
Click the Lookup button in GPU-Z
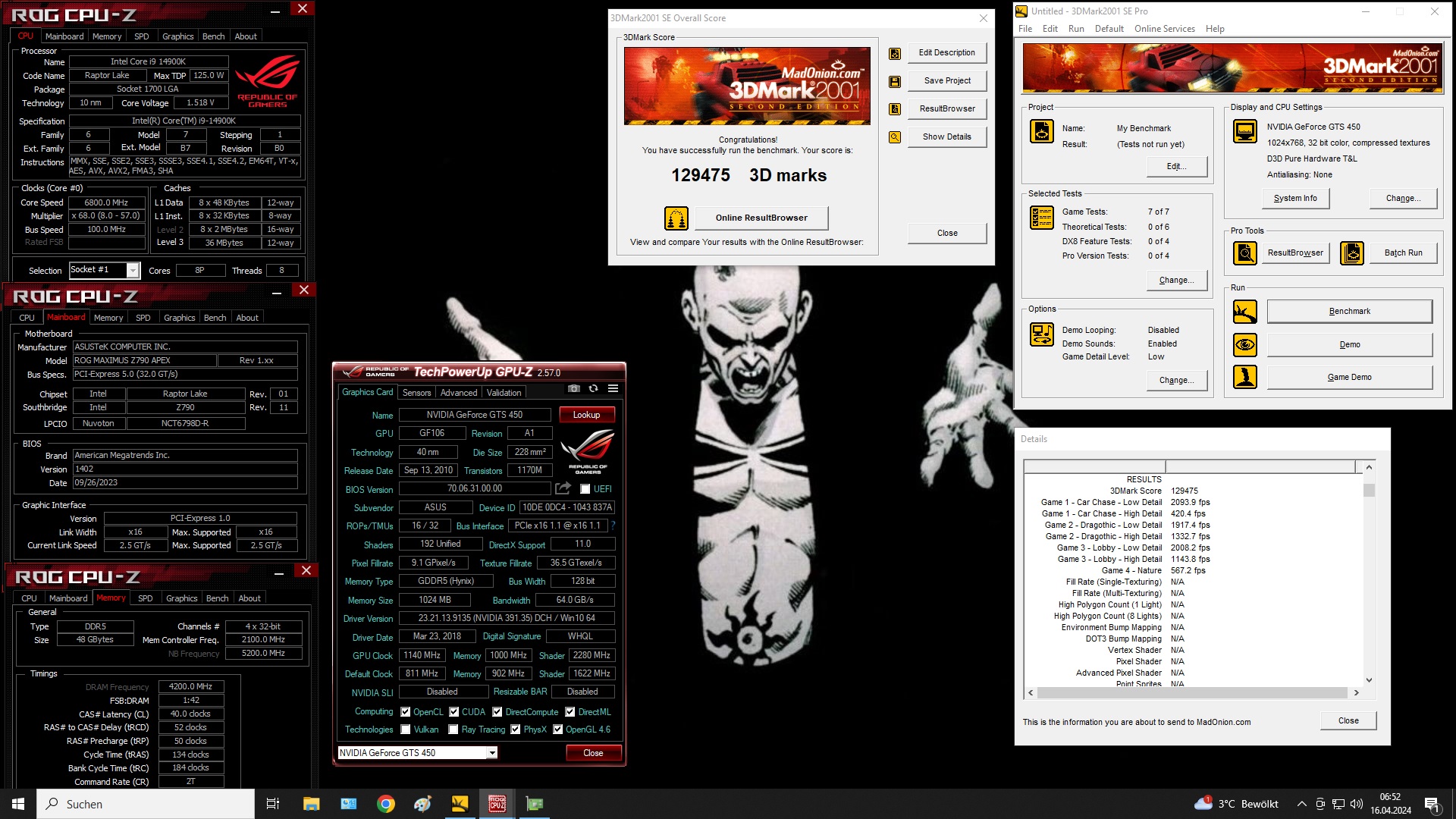586,415
